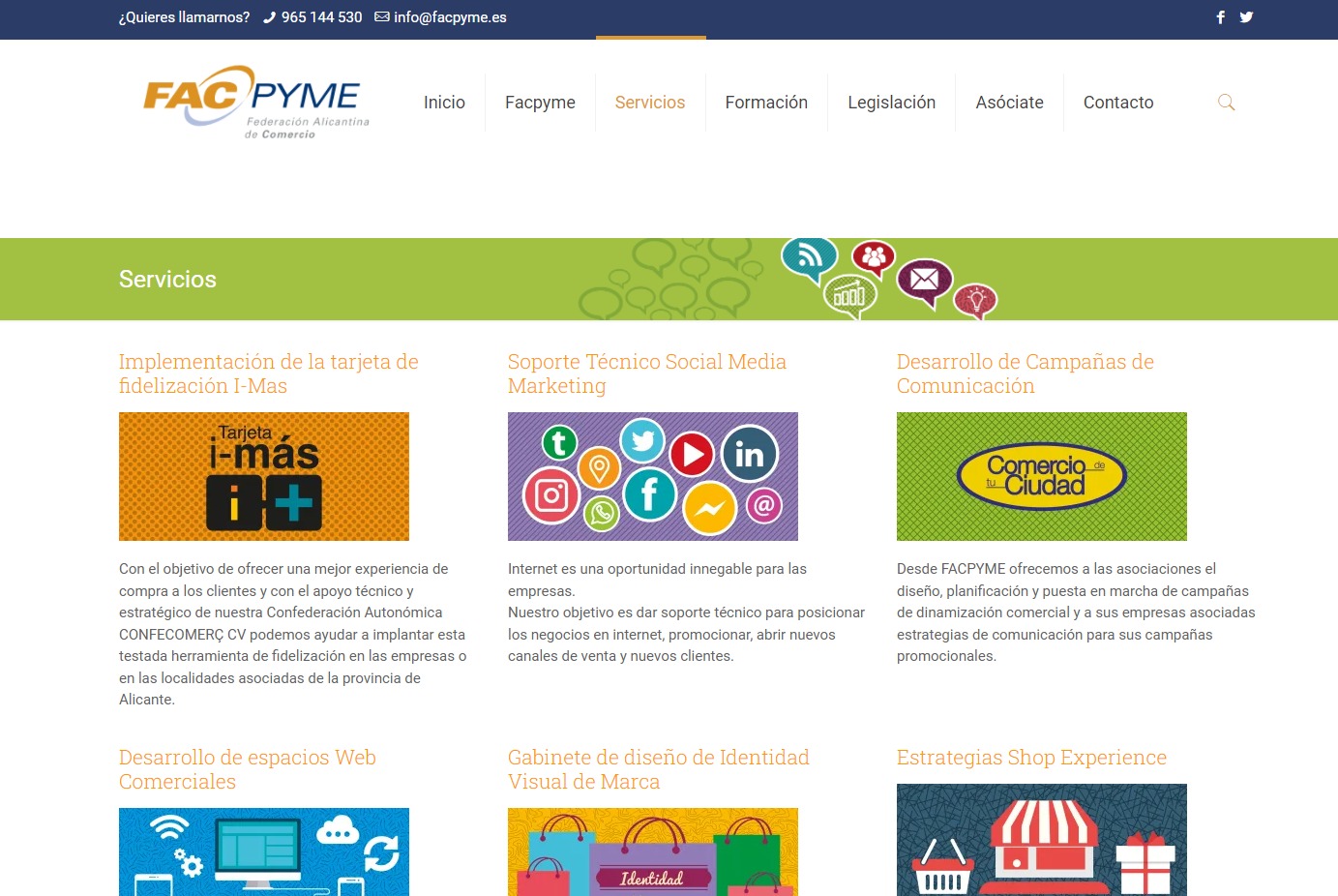
Task: Open the Legislación menu item
Action: coord(891,103)
